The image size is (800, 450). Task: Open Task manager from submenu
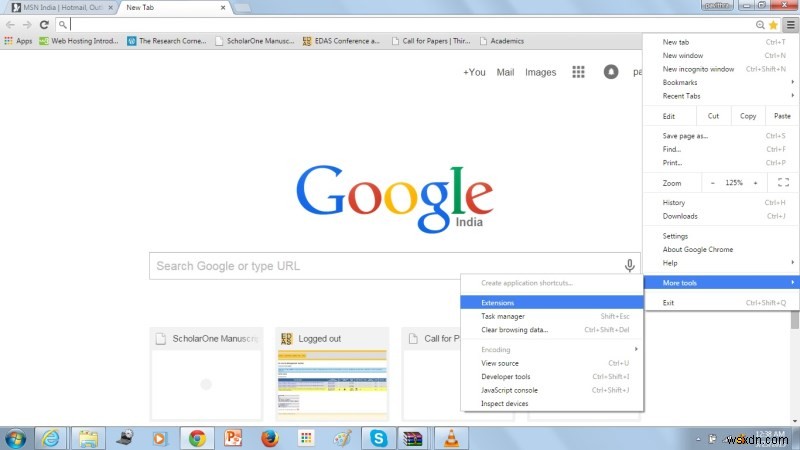coord(552,316)
